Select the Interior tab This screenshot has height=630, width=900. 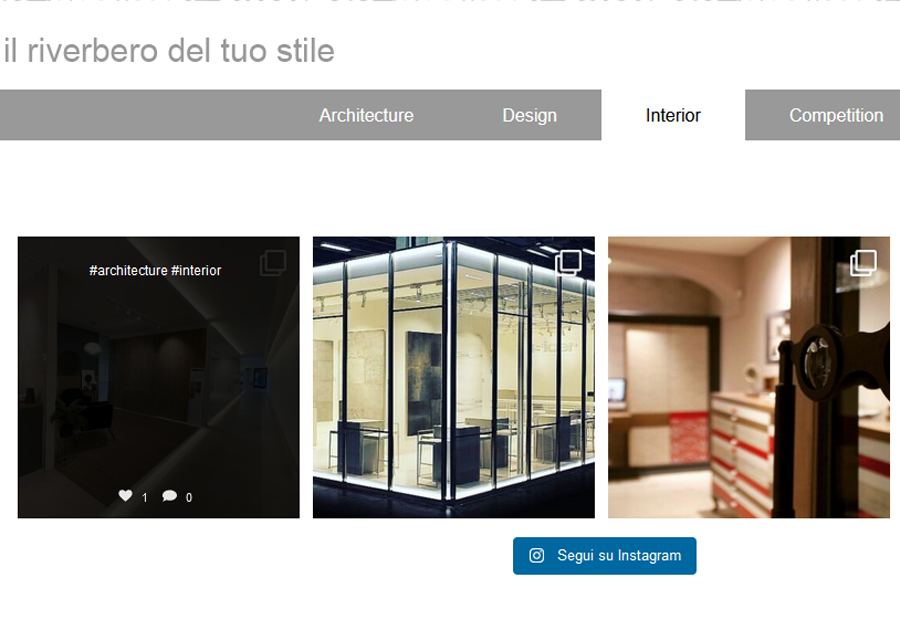tap(673, 115)
